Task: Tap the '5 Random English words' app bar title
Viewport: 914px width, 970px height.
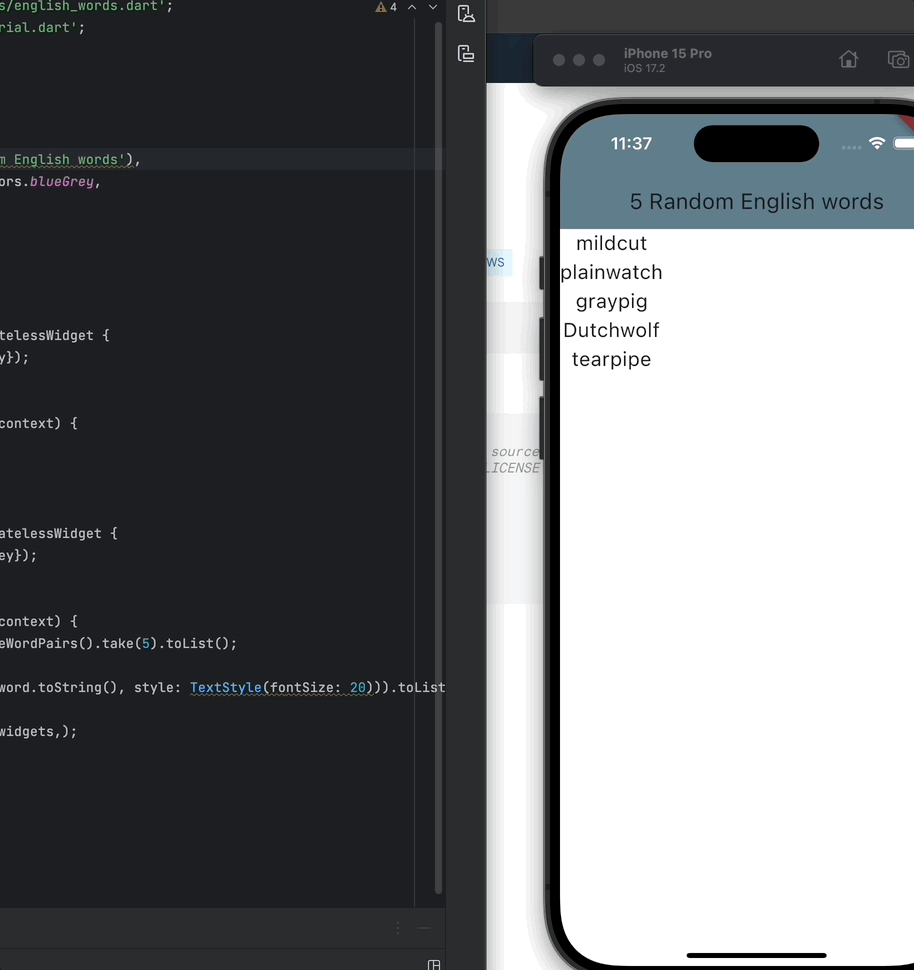Action: tap(756, 202)
